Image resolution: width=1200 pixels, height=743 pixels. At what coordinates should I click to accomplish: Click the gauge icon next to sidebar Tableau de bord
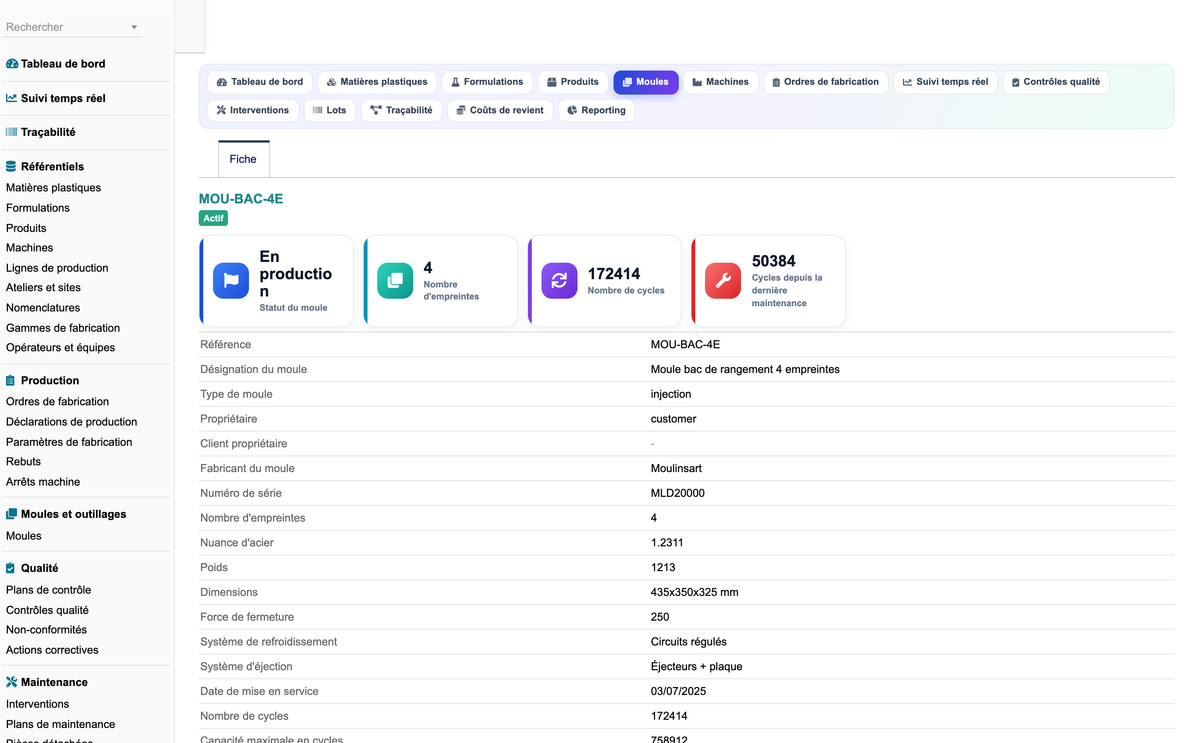[12, 64]
